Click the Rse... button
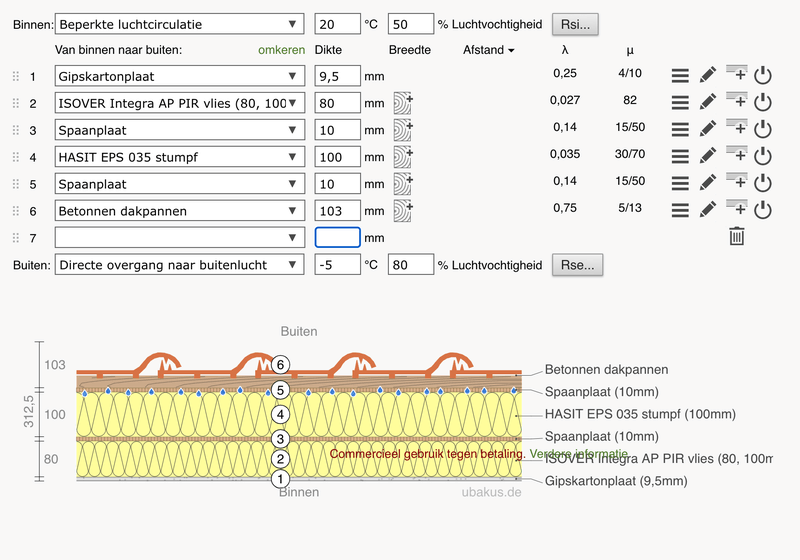The height and width of the screenshot is (560, 800). click(x=578, y=264)
